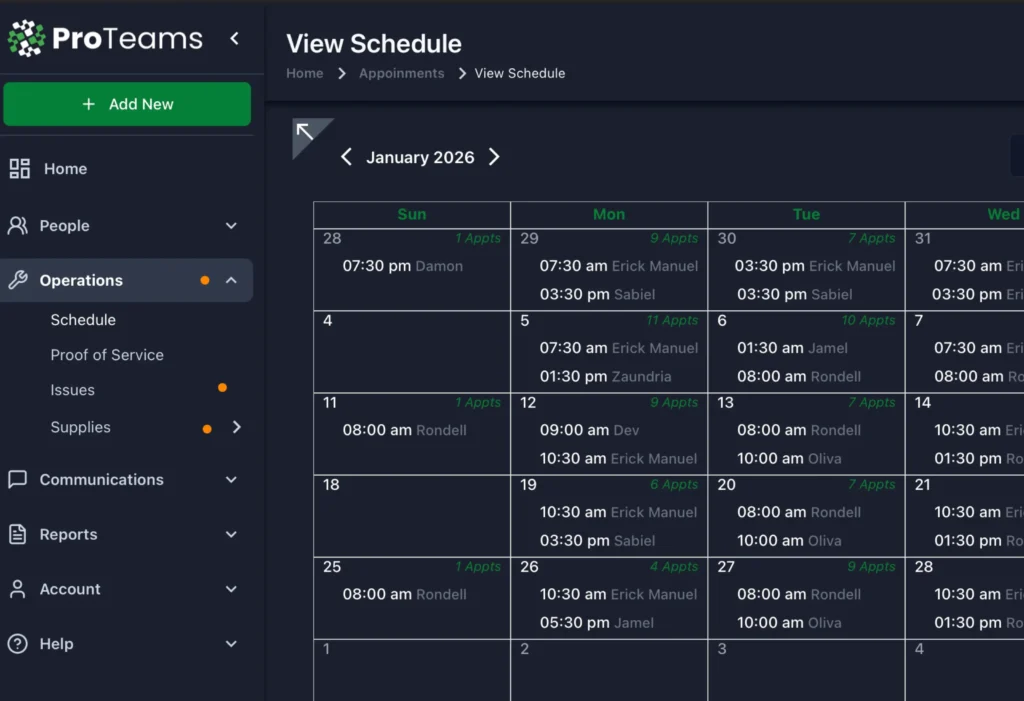Click the Appoinments breadcrumb link
The width and height of the screenshot is (1024, 701).
coord(401,73)
